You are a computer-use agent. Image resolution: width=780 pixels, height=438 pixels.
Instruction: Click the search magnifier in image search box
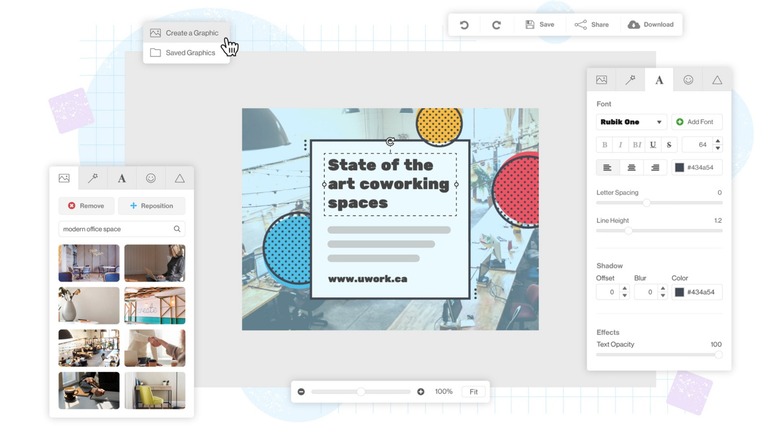[178, 229]
